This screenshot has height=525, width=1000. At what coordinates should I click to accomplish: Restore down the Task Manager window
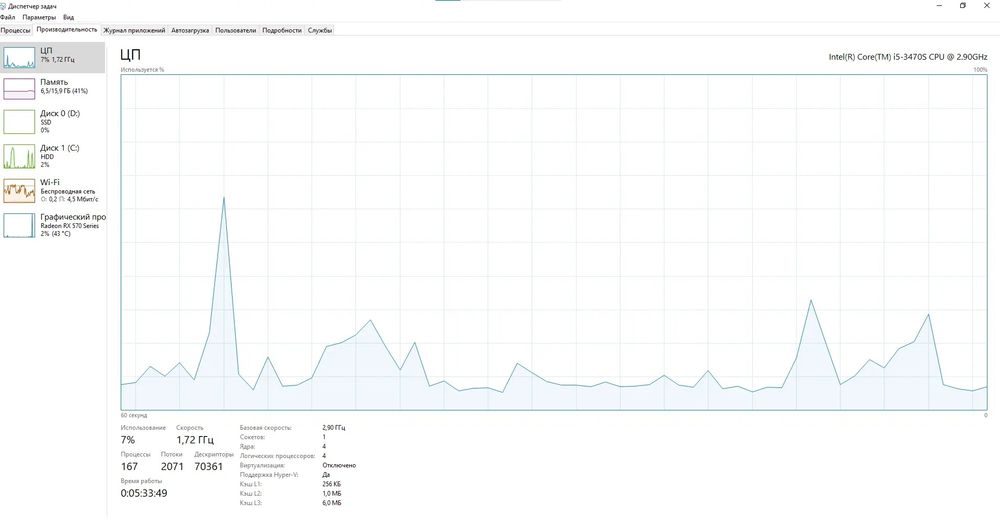963,5
